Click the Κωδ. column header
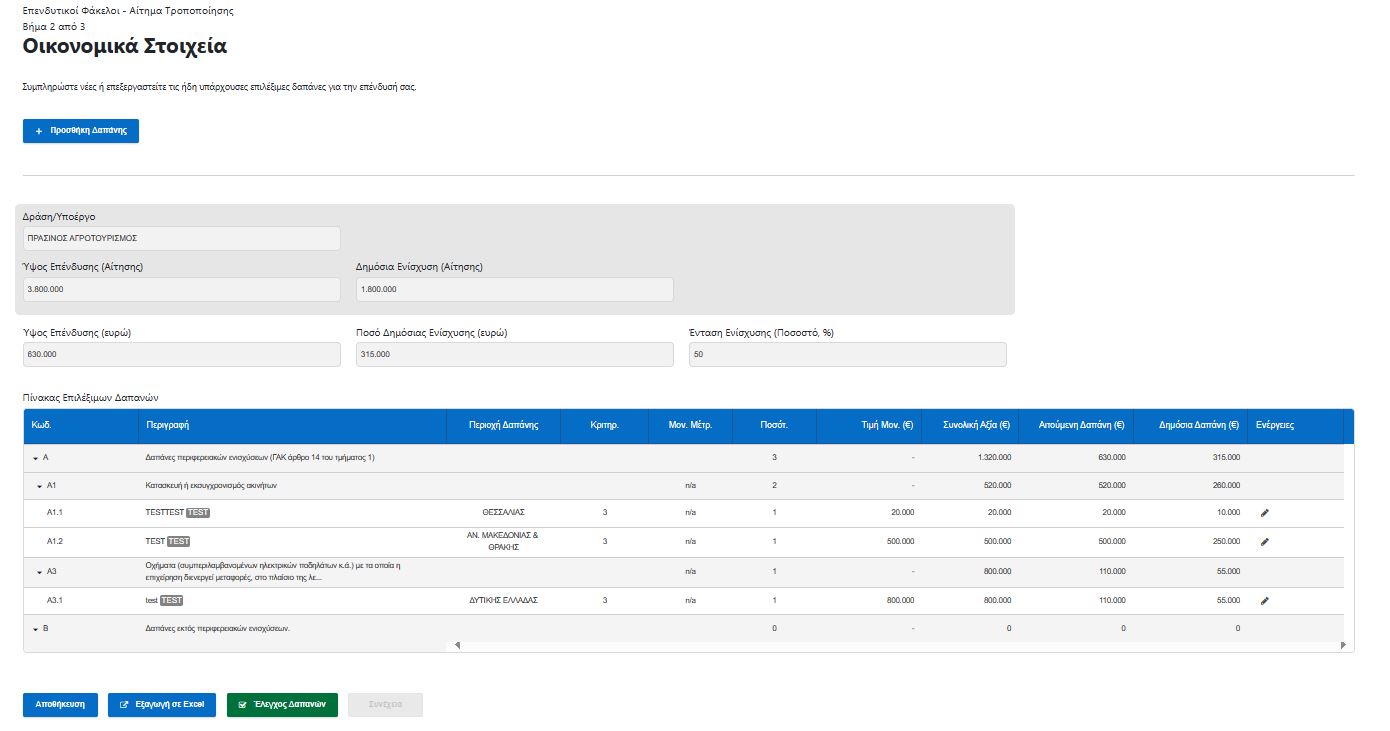 pyautogui.click(x=81, y=425)
